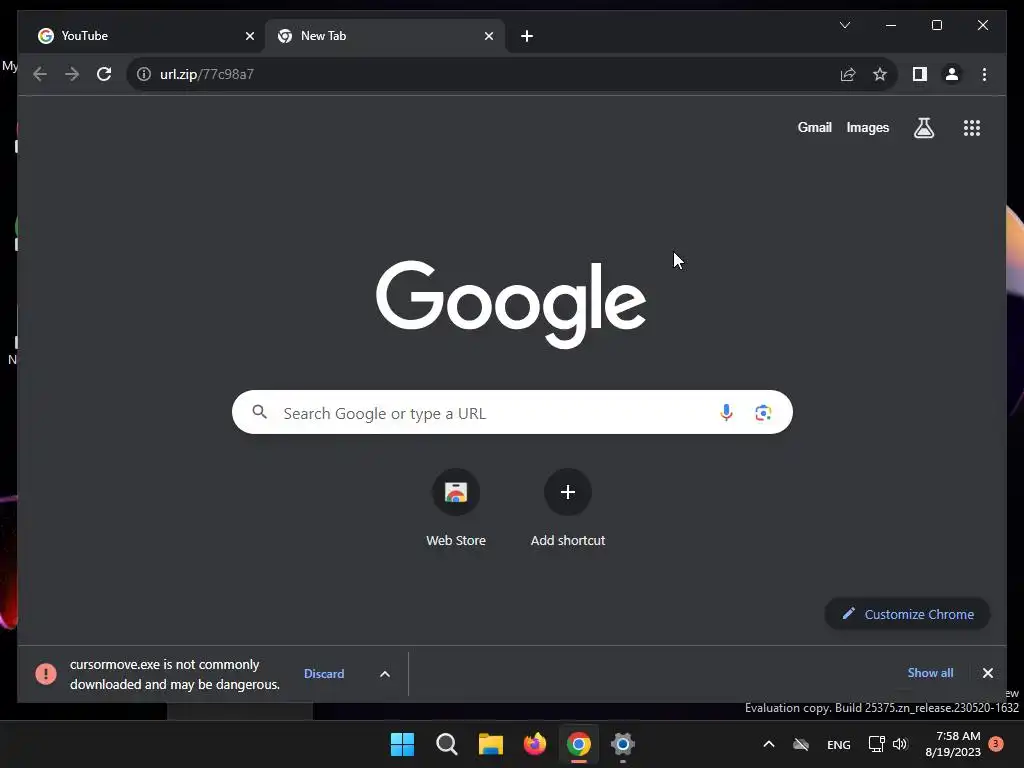Open the Google apps grid
The image size is (1024, 768).
pyautogui.click(x=972, y=128)
